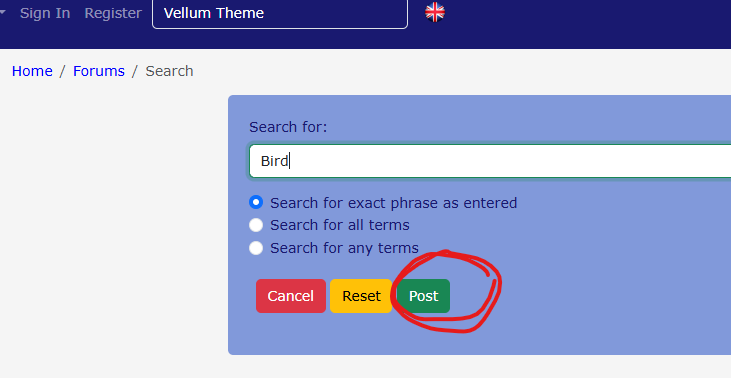
Task: Click the 'Search for all terms' label text
Action: point(340,225)
